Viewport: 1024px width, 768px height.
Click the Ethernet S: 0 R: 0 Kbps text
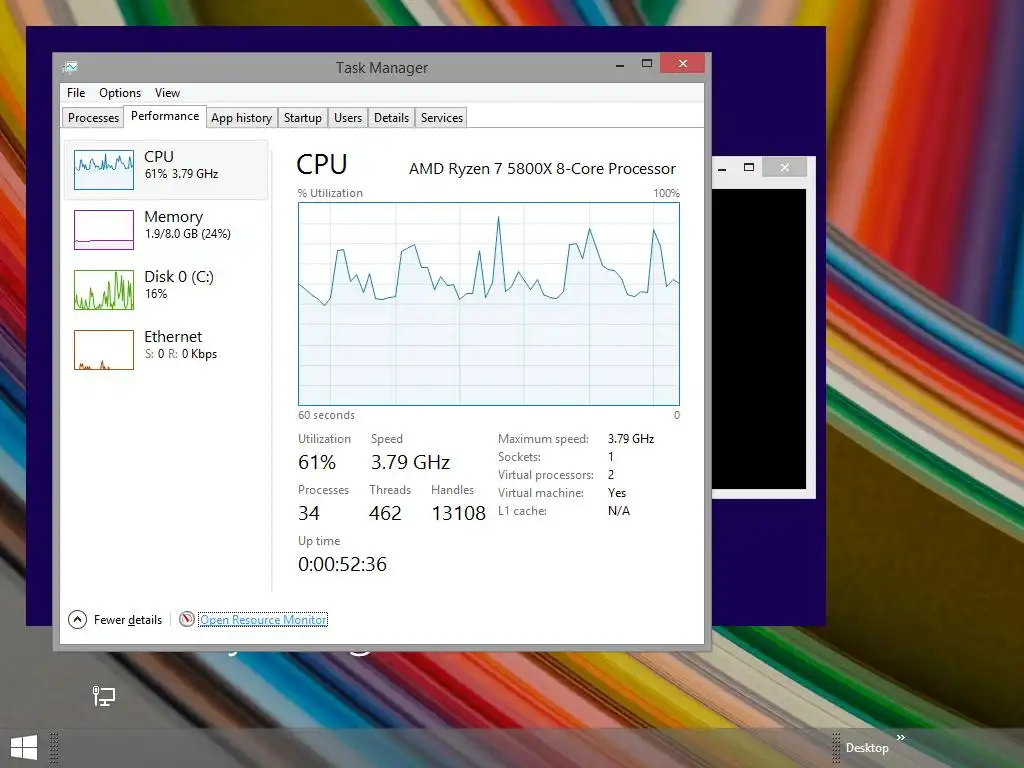[181, 354]
